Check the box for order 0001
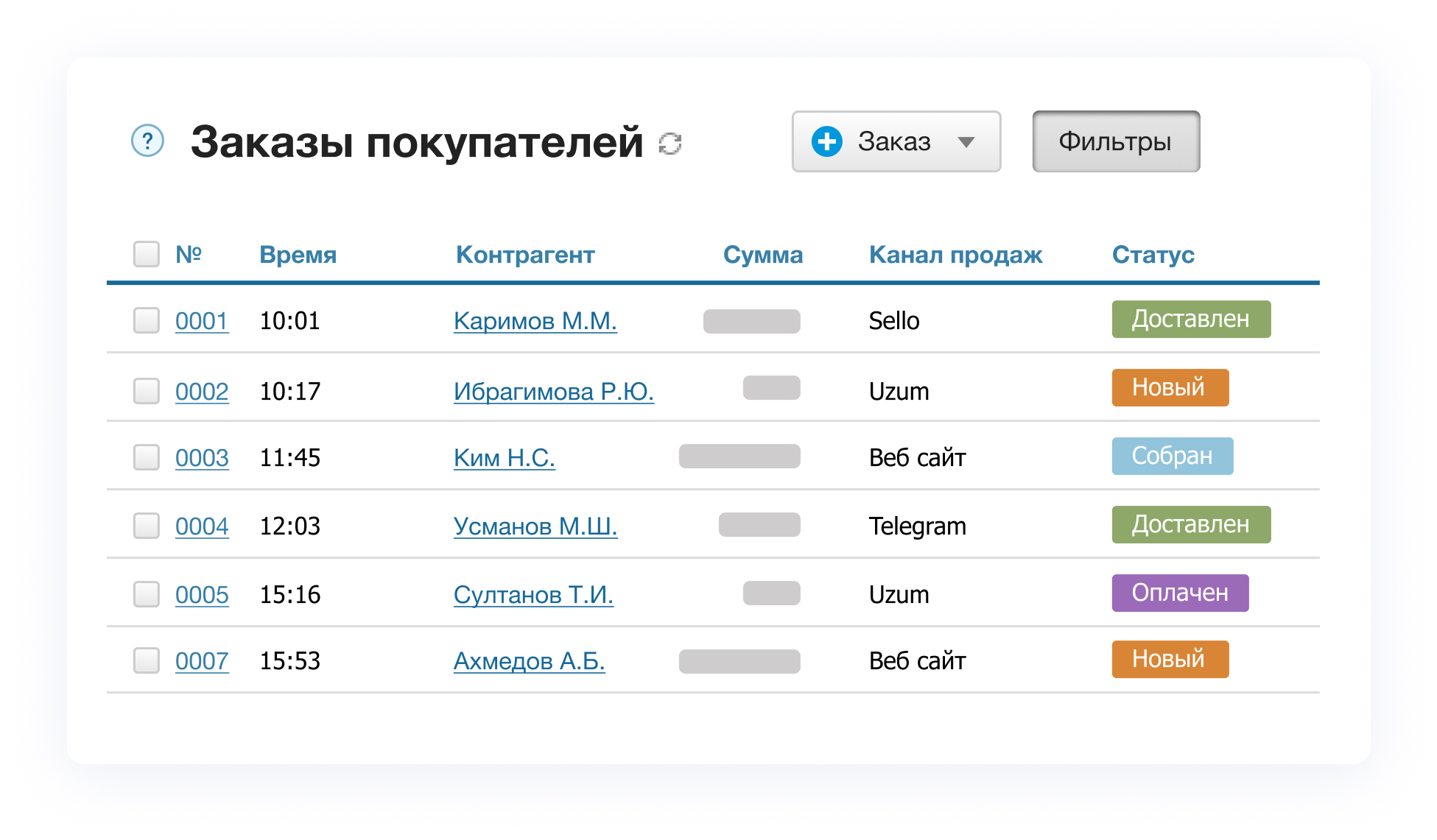This screenshot has width=1437, height=840. coord(147,320)
